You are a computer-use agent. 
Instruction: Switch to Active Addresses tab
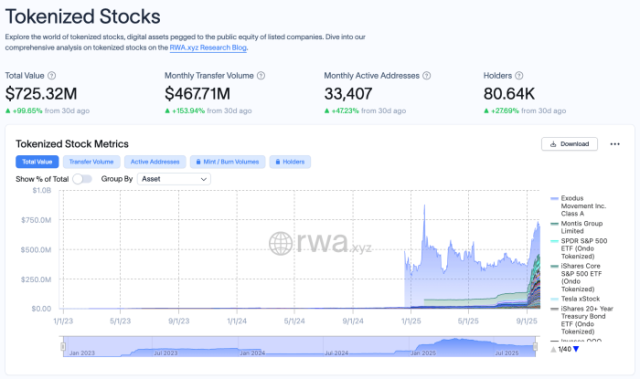[155, 162]
